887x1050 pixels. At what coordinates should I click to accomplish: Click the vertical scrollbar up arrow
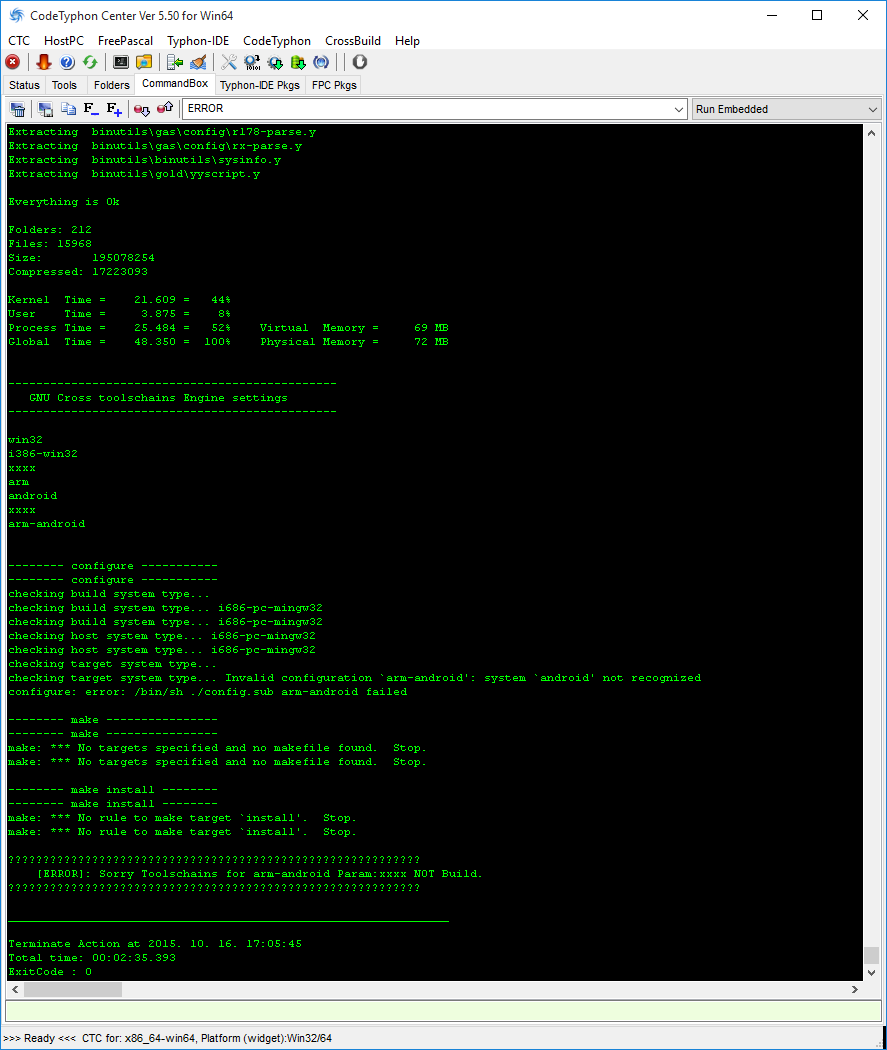tap(871, 133)
